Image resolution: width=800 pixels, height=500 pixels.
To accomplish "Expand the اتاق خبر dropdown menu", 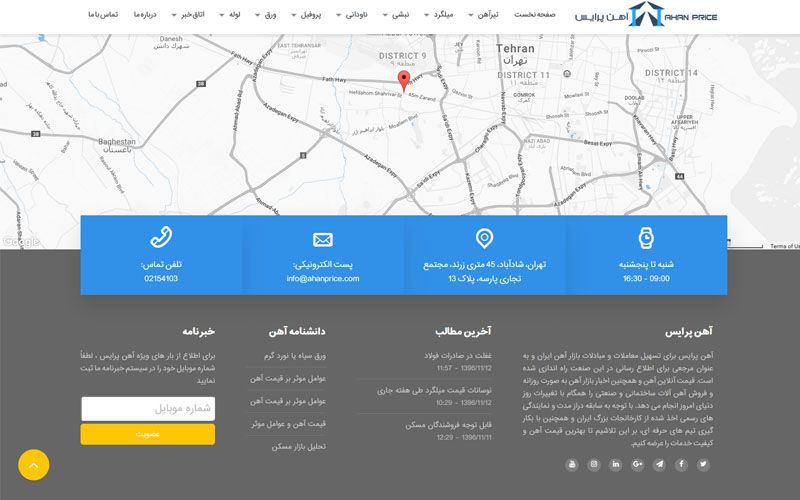I will click(x=188, y=15).
